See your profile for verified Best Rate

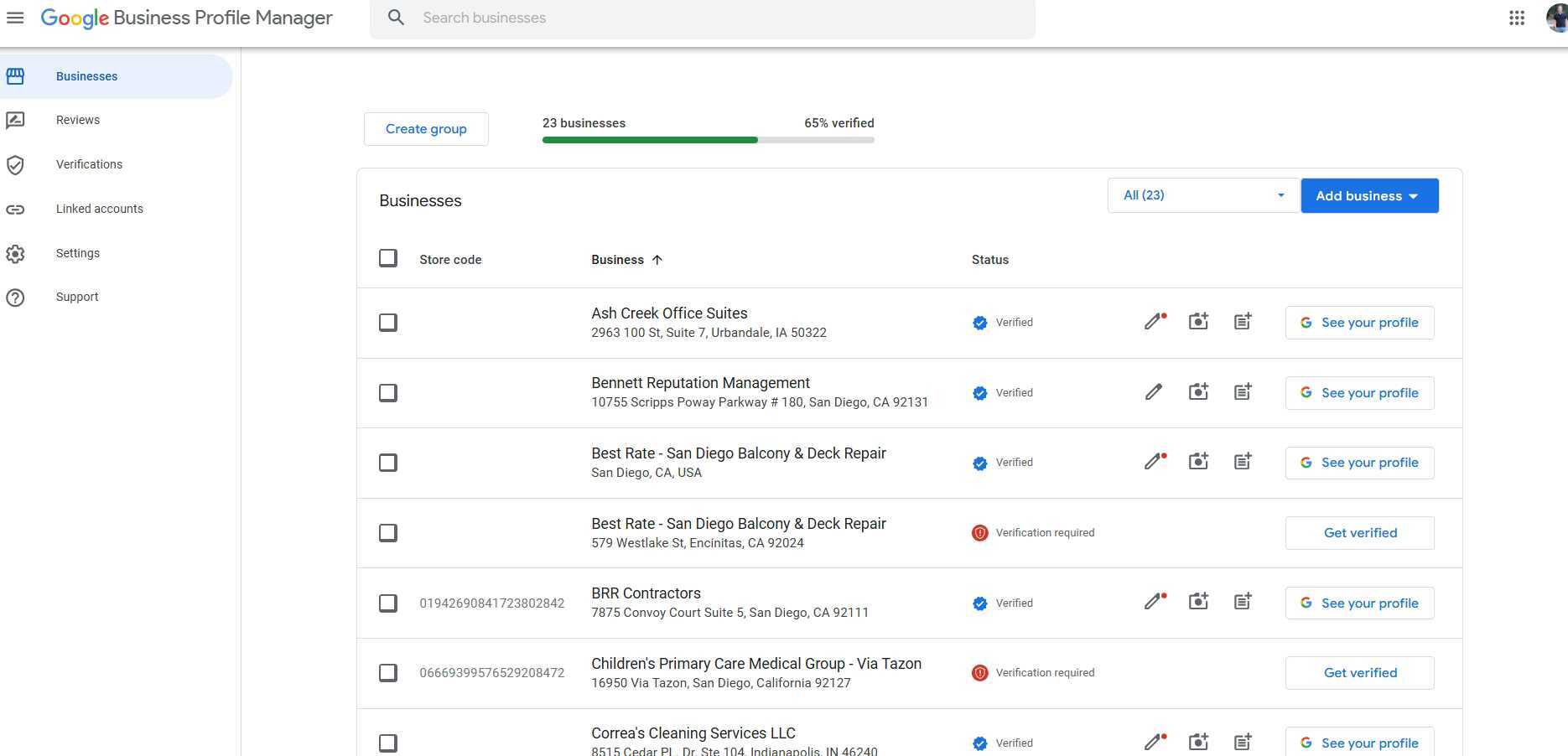[x=1359, y=463]
